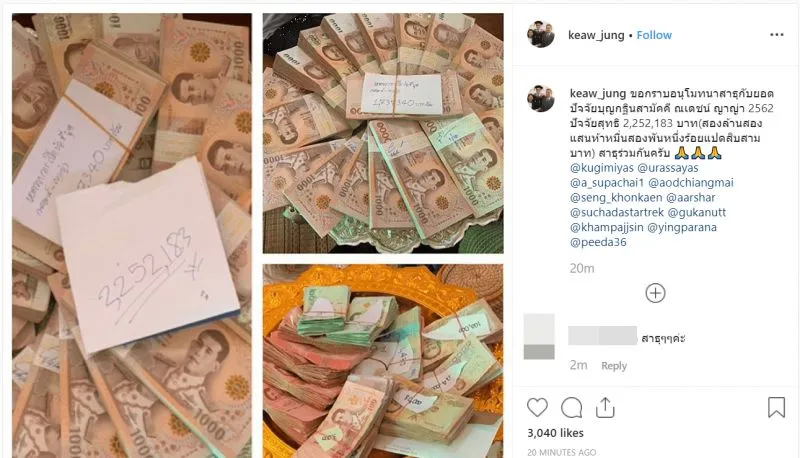Open keaw_jung profile picture in header

coord(541,35)
